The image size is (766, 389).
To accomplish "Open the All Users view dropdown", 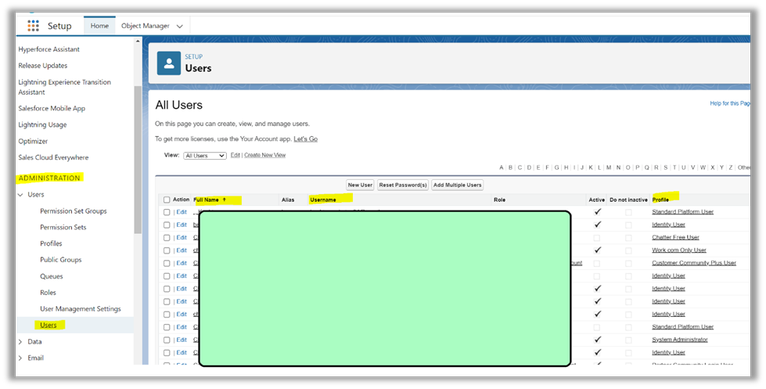I will coord(205,155).
